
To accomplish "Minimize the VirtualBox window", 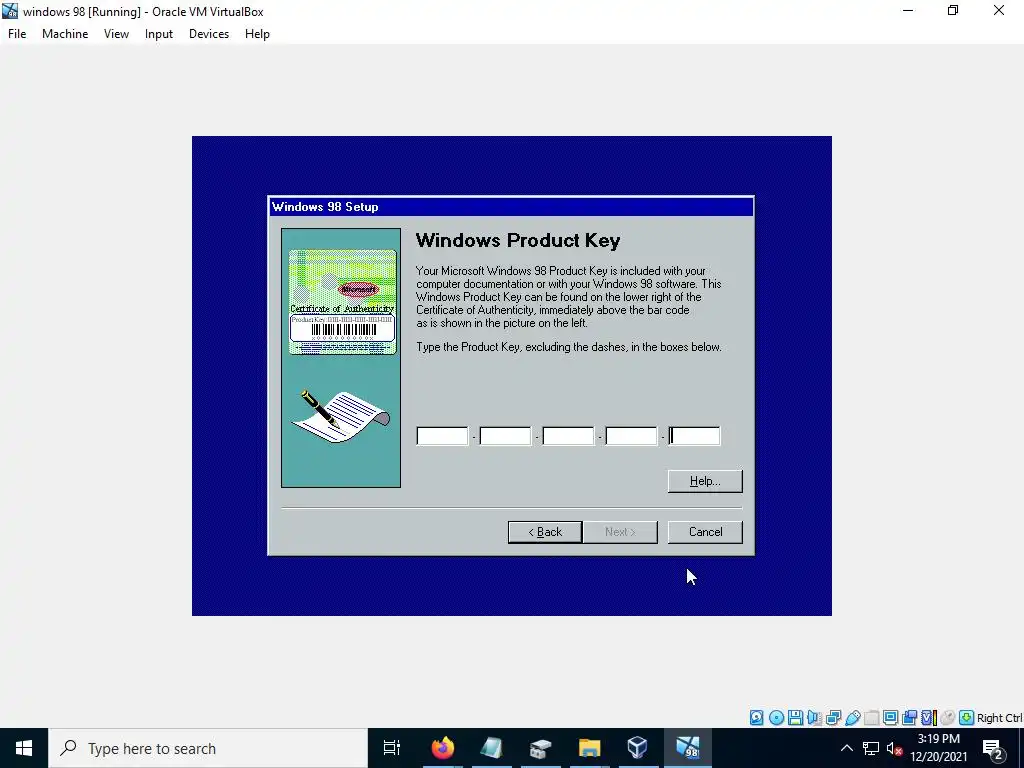I will [x=908, y=10].
